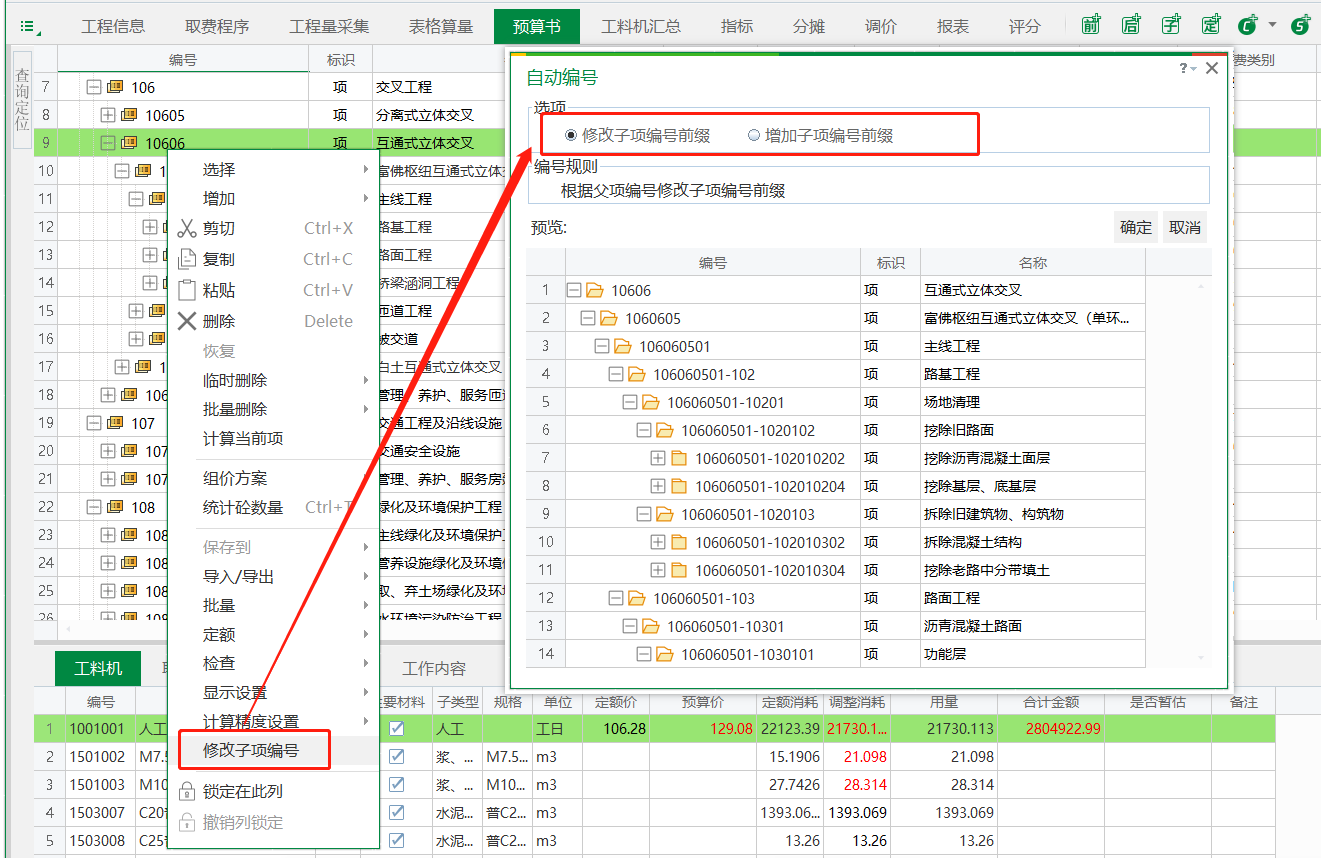Viewport: 1321px width, 858px height.
Task: Select preview cell 挖除沥青混凝土面层
Action: (x=1034, y=458)
